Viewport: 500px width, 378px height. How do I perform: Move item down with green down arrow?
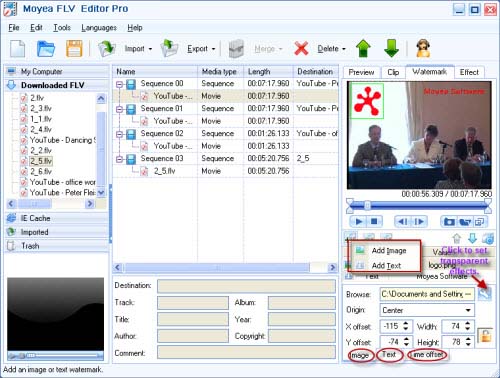tap(391, 49)
